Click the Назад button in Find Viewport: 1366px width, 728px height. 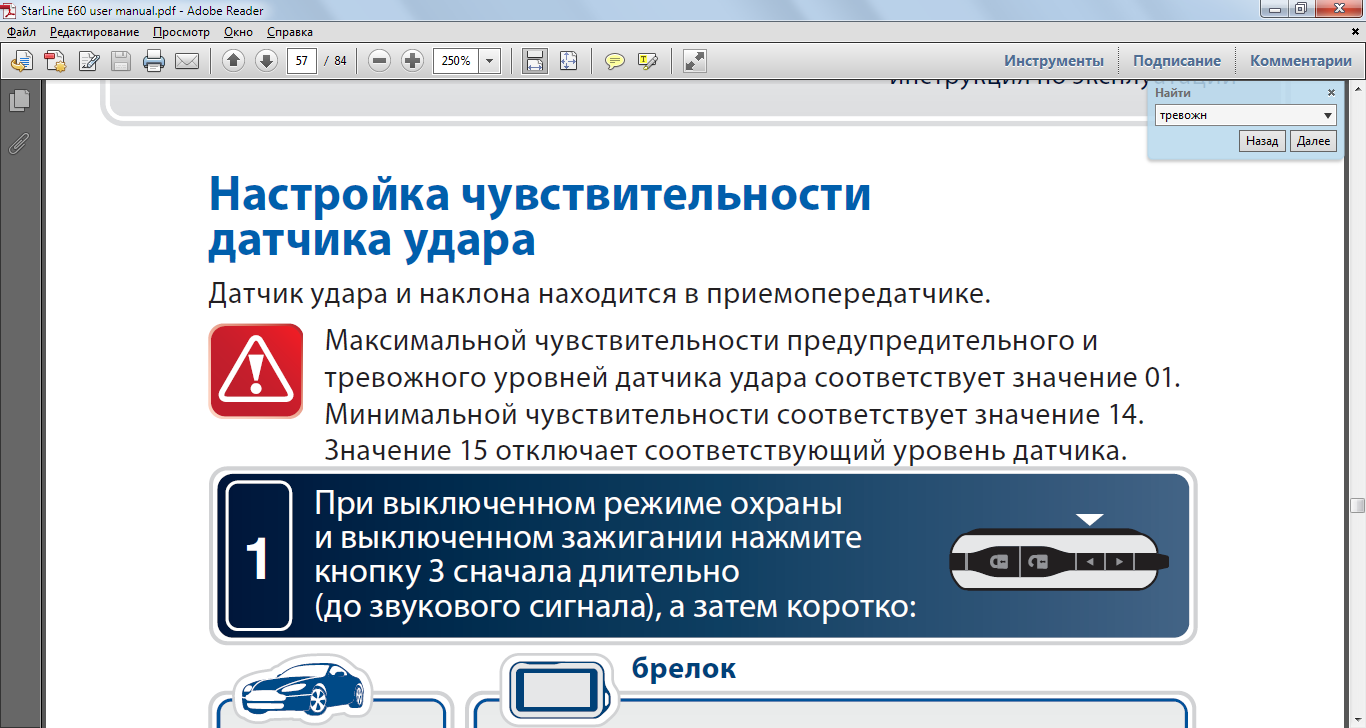click(x=1262, y=141)
